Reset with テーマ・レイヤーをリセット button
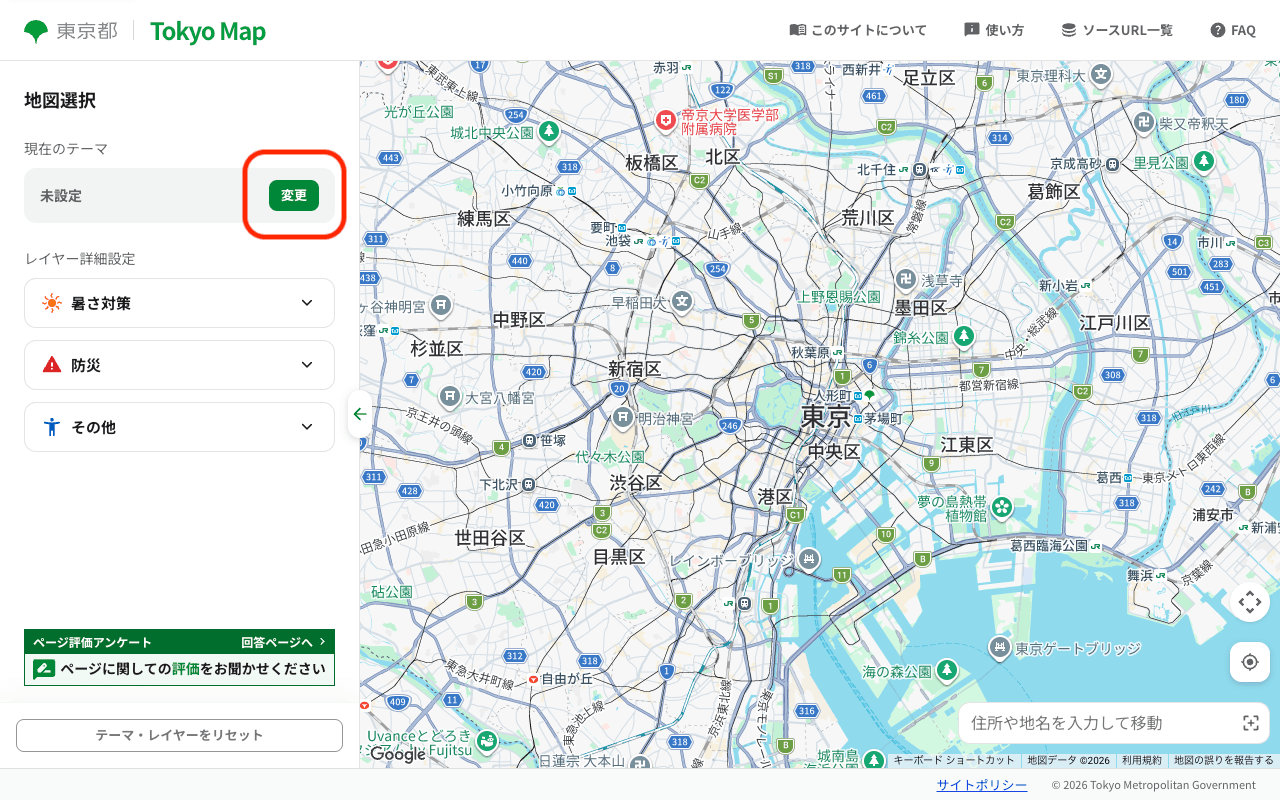This screenshot has height=800, width=1280. pyautogui.click(x=179, y=735)
